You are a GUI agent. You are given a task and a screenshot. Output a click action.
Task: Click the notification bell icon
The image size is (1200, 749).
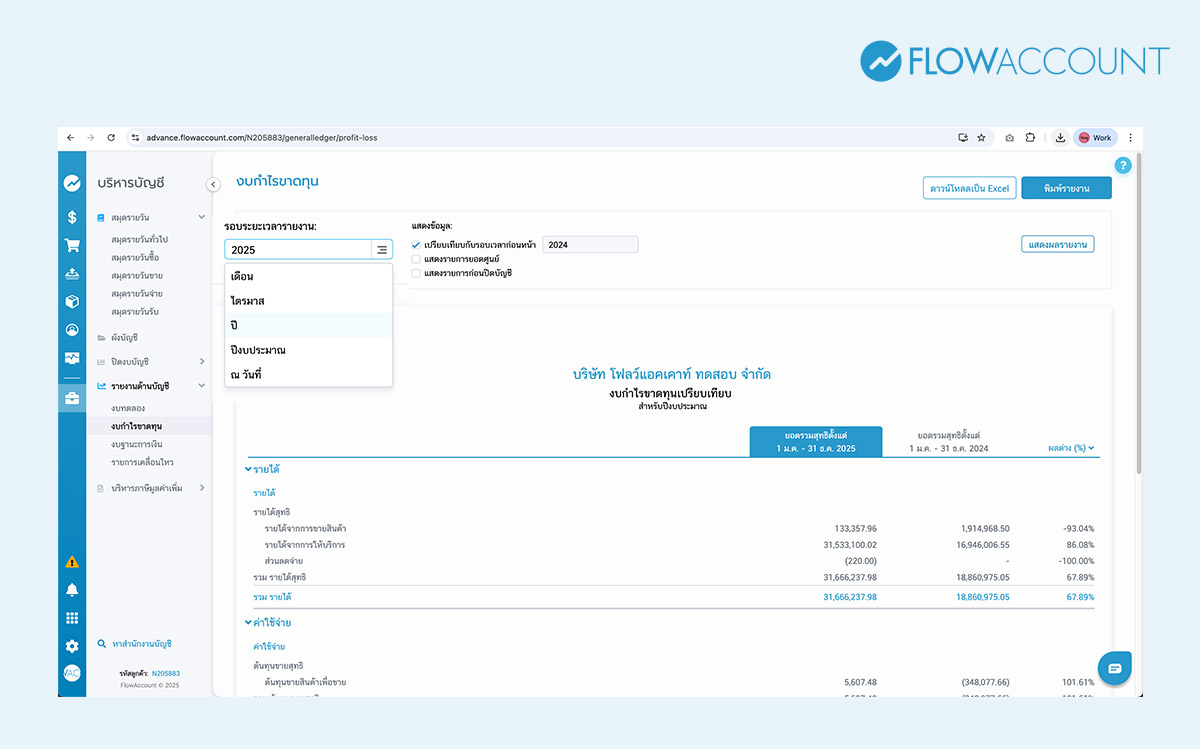[72, 589]
